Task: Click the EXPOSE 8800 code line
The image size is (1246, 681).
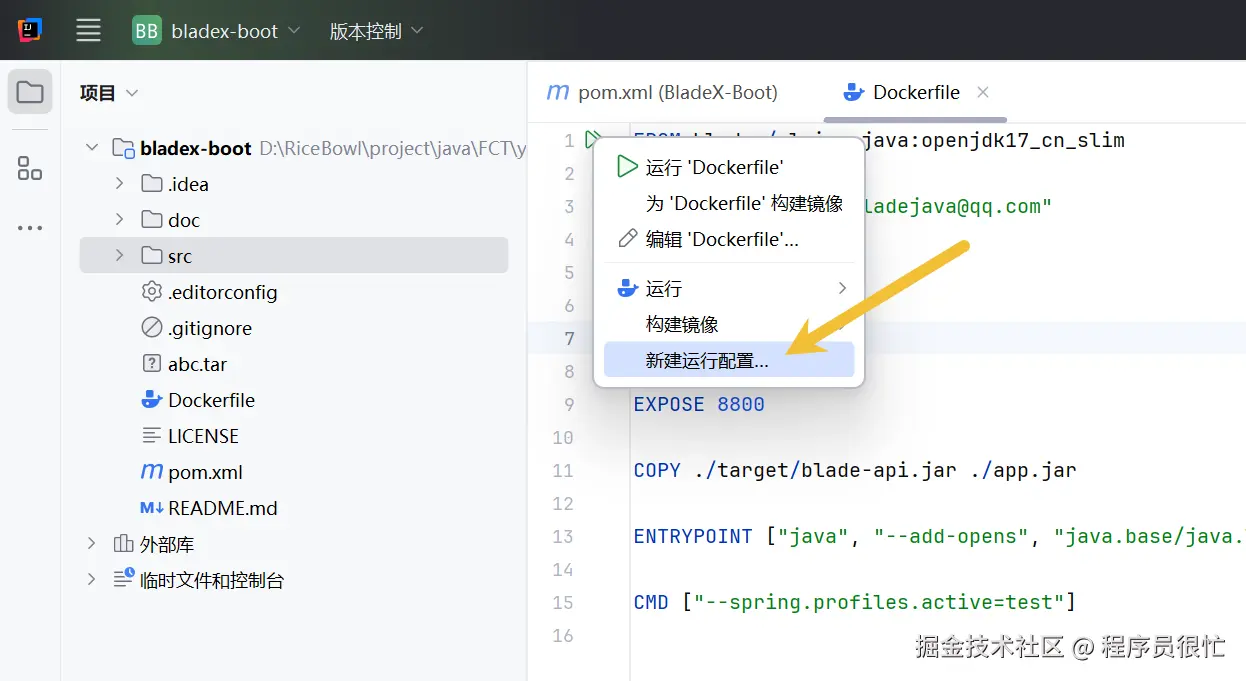Action: click(699, 404)
